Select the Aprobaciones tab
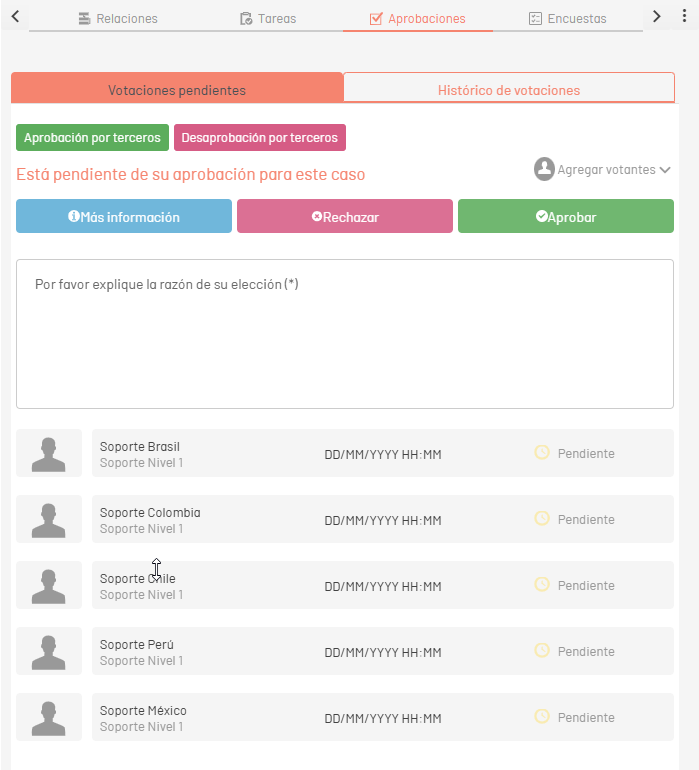 [x=418, y=19]
